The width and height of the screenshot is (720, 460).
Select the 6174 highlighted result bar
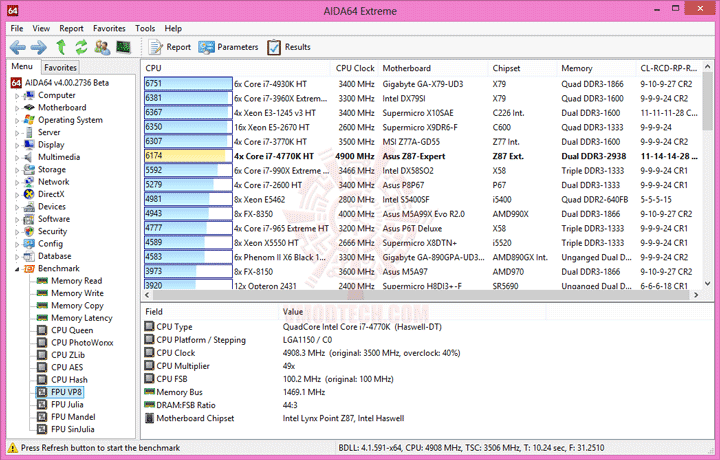click(x=188, y=156)
